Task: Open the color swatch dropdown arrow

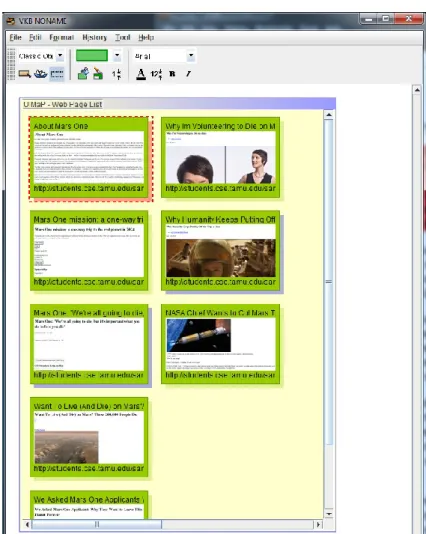Action: click(117, 56)
